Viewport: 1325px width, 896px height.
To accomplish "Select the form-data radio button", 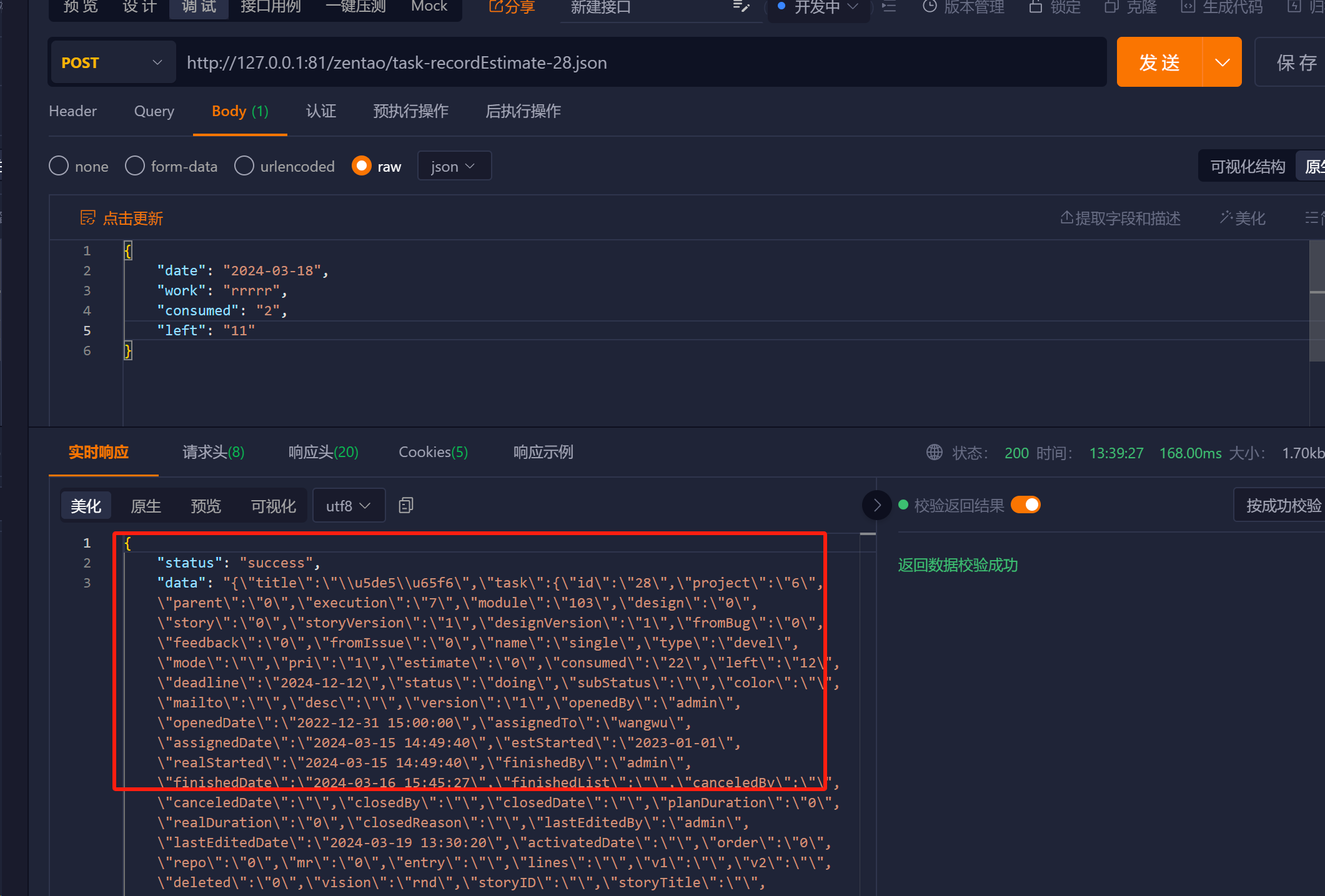I will (x=135, y=166).
